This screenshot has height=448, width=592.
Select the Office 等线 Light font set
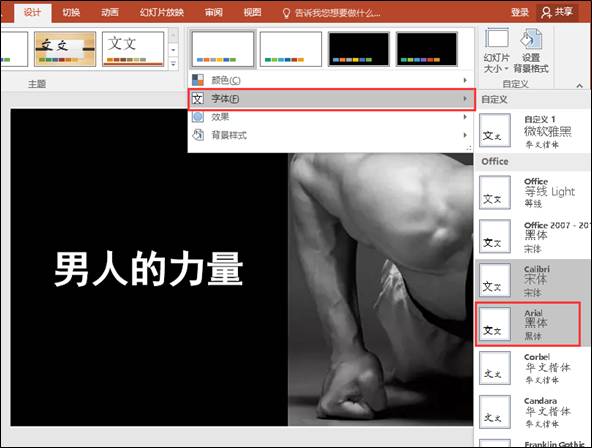coord(533,193)
